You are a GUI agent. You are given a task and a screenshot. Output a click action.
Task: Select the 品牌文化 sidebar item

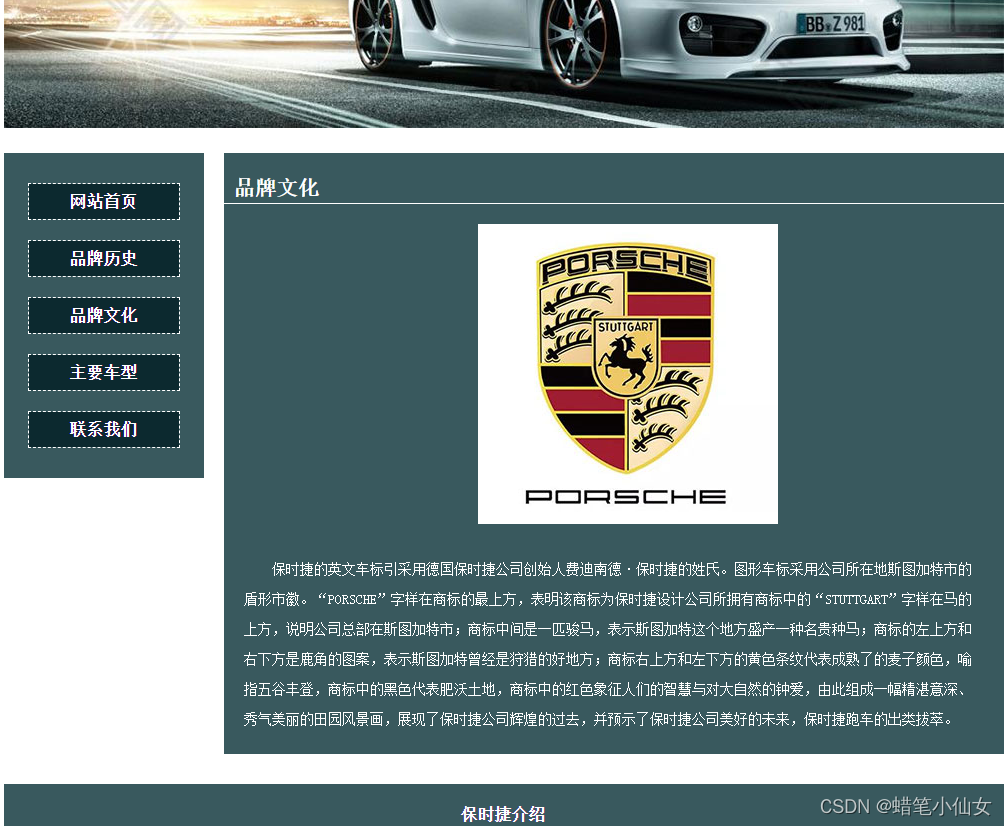pyautogui.click(x=104, y=315)
